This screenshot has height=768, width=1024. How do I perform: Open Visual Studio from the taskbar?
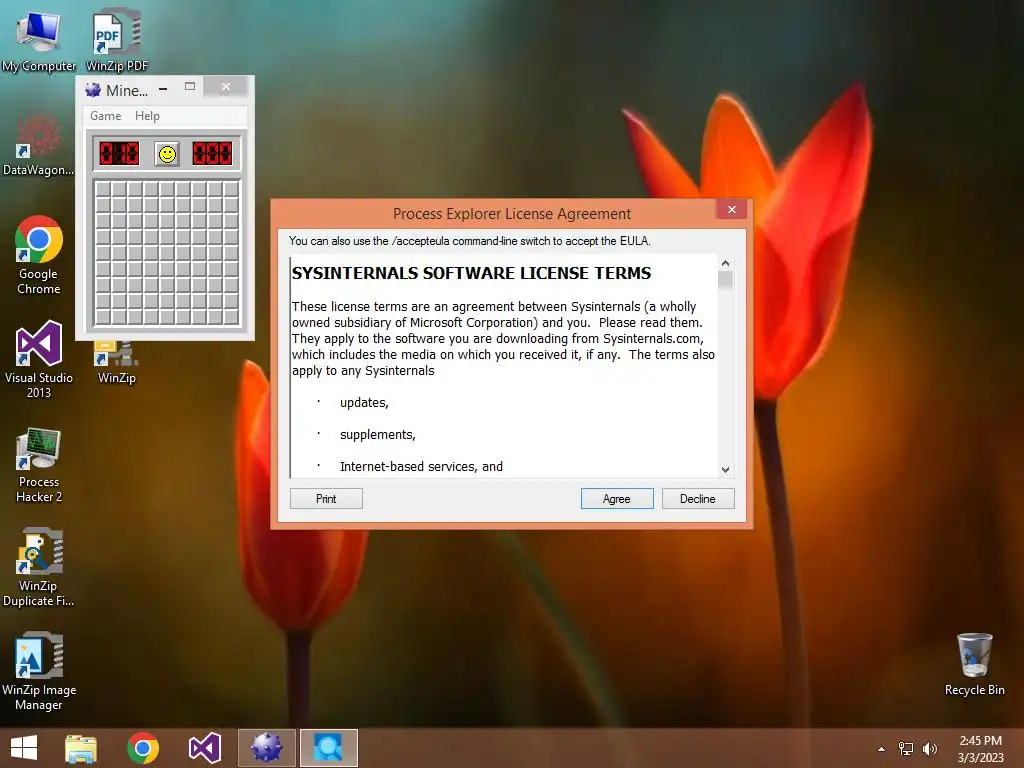pyautogui.click(x=204, y=748)
